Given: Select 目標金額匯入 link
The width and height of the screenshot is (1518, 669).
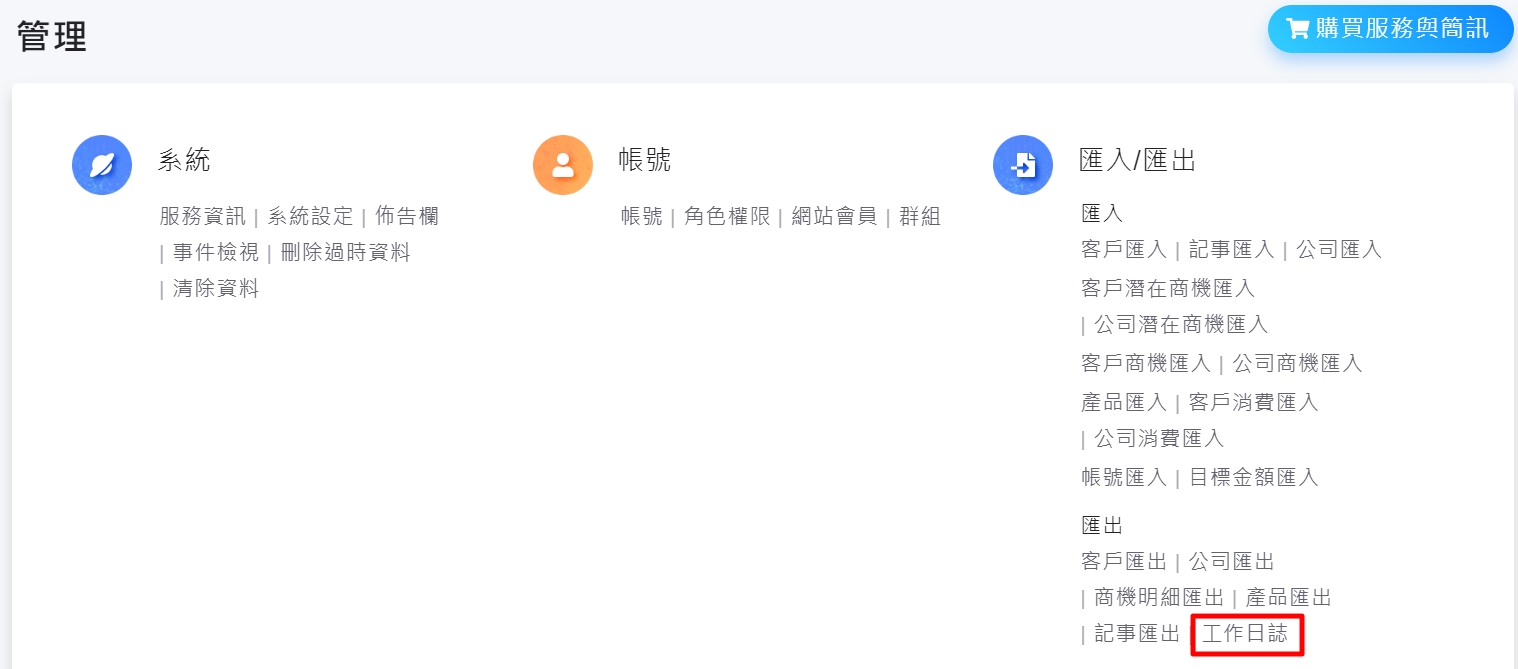Looking at the screenshot, I should click(1253, 478).
